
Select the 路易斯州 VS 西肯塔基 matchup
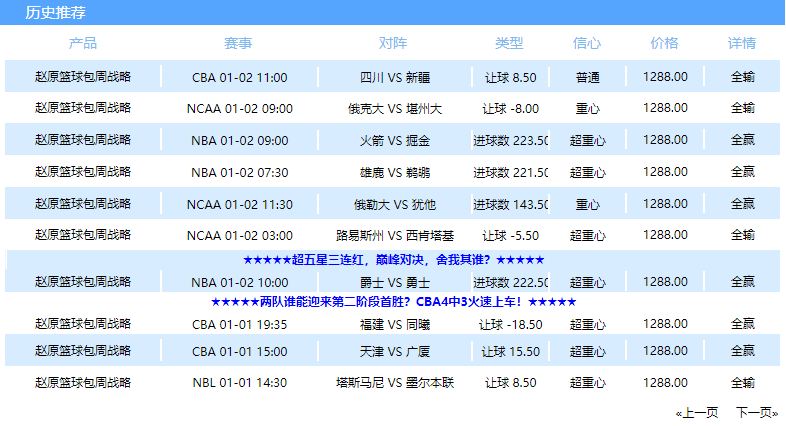click(395, 236)
